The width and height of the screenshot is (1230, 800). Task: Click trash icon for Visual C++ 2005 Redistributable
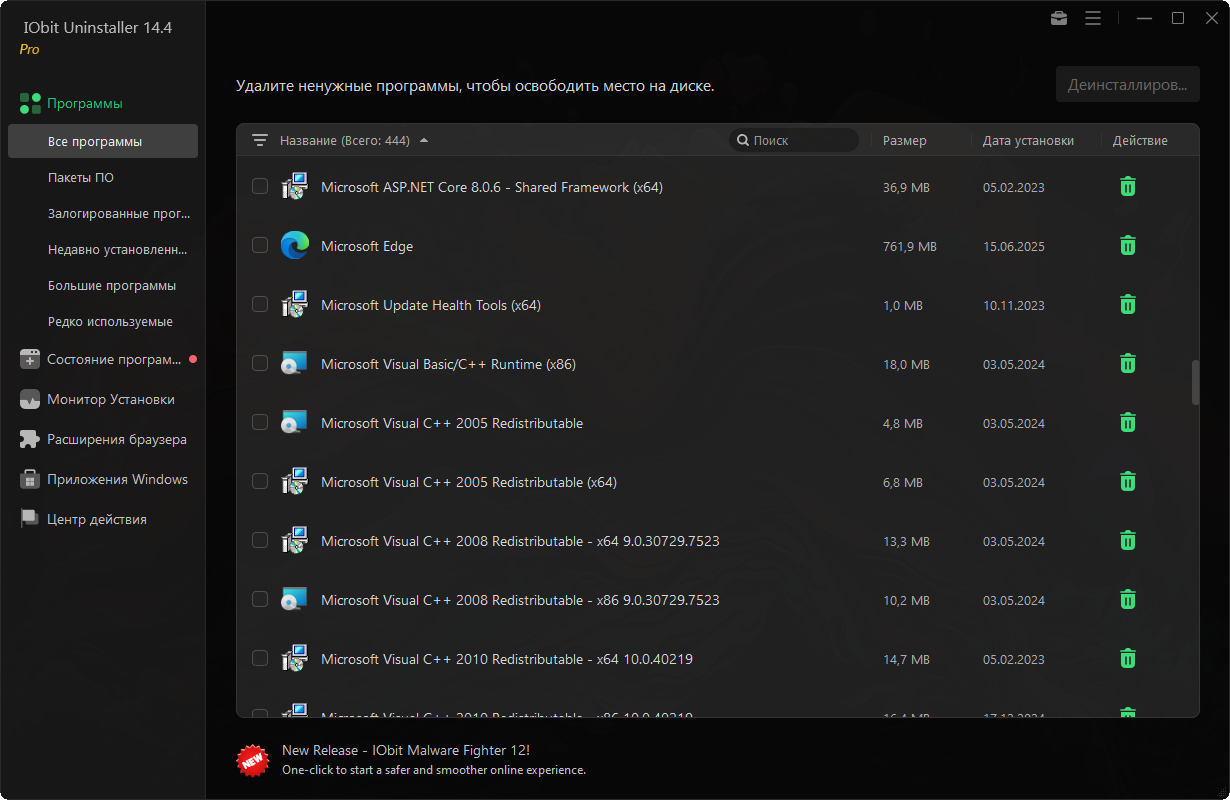(1127, 422)
